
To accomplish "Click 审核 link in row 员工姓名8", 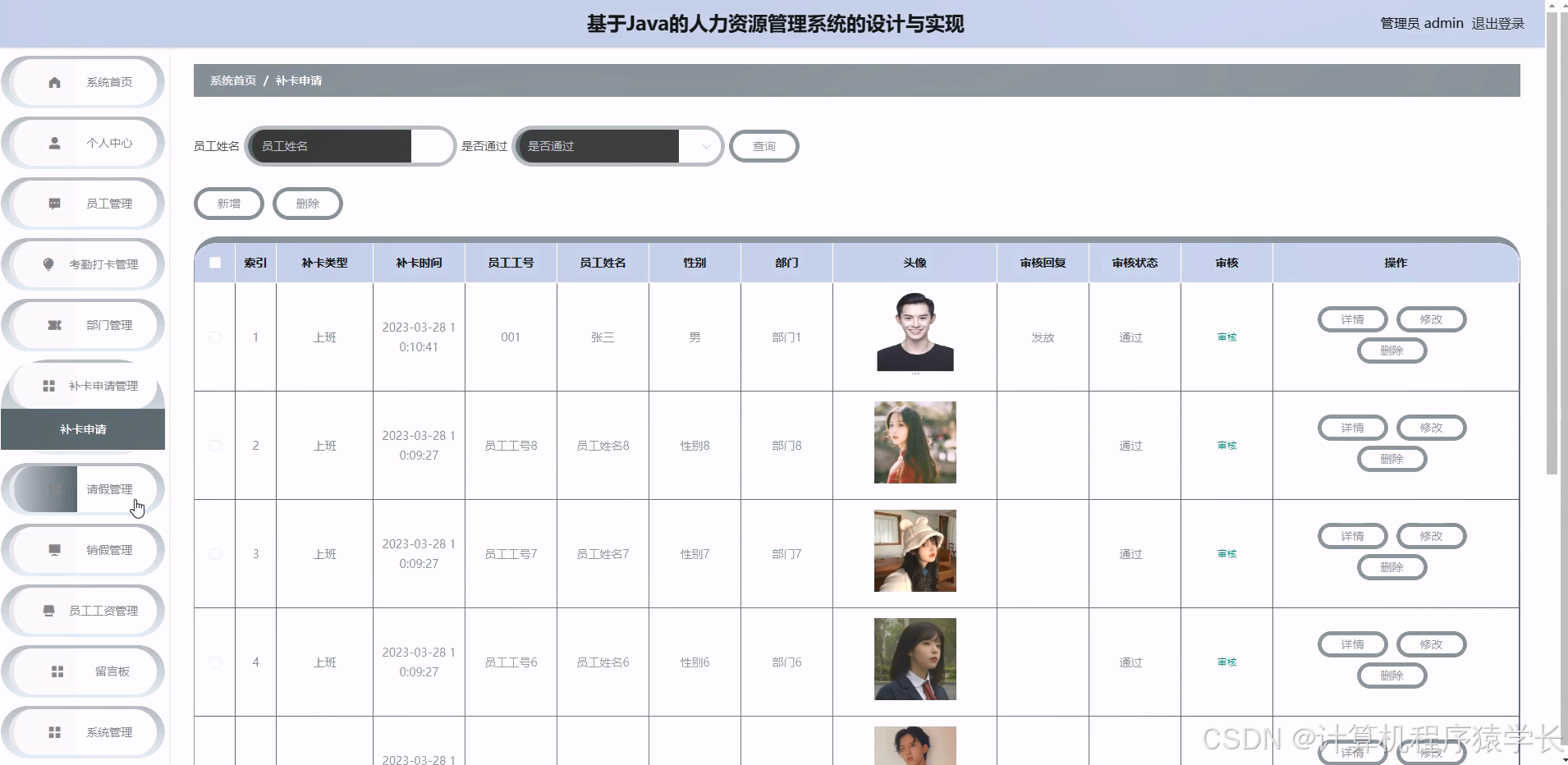I will pyautogui.click(x=1227, y=446).
